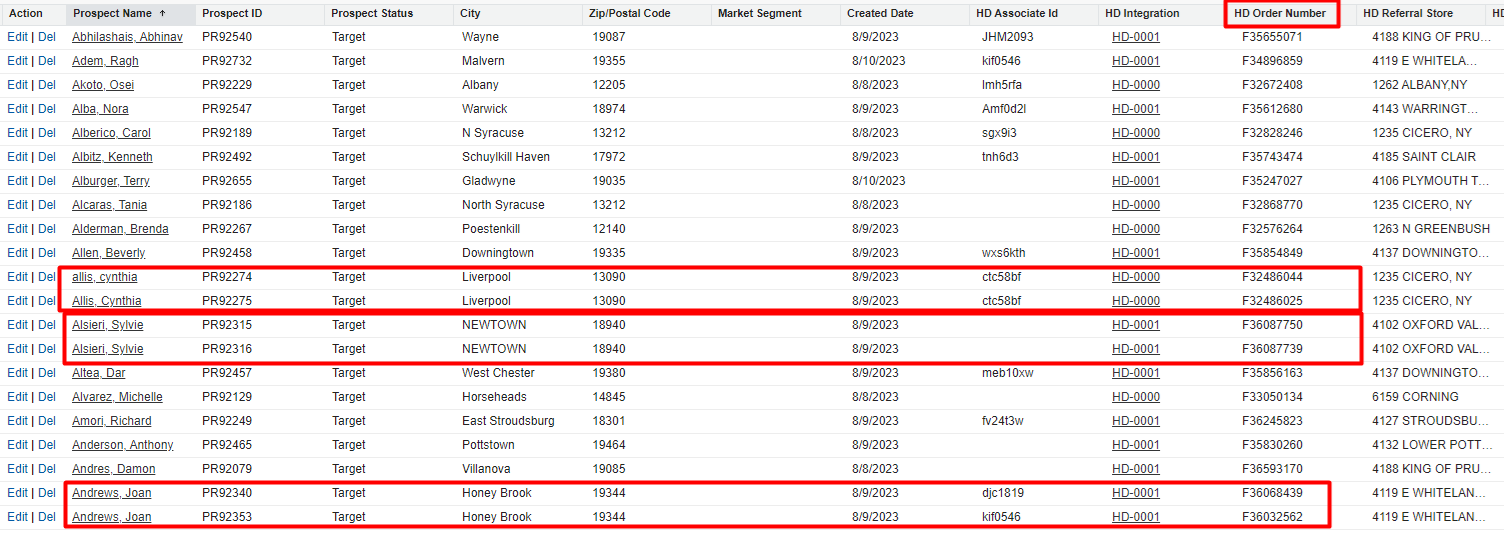Select zip code 18301
The image size is (1504, 535).
coord(609,421)
